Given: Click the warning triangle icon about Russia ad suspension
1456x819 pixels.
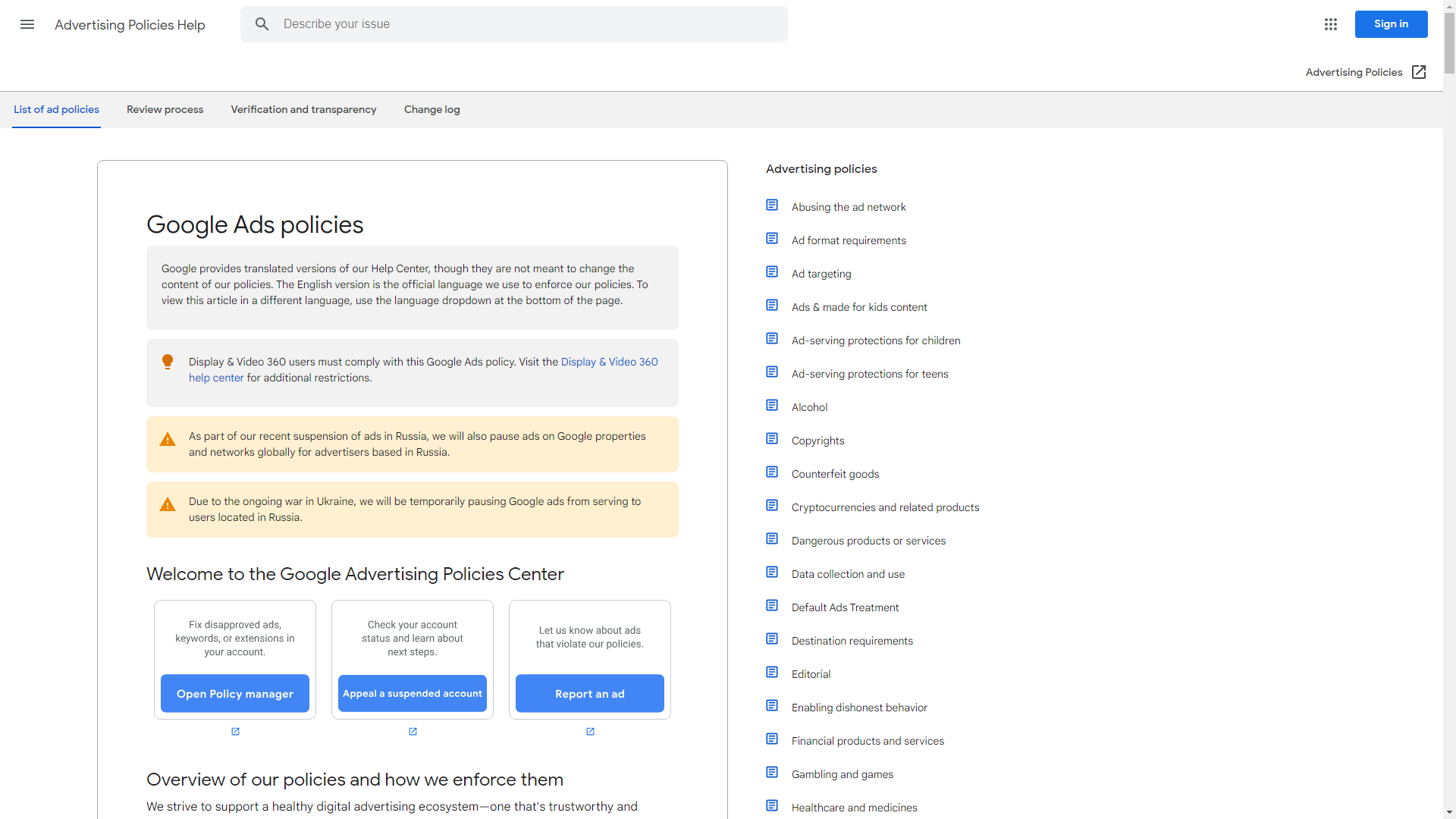Looking at the screenshot, I should [x=168, y=439].
